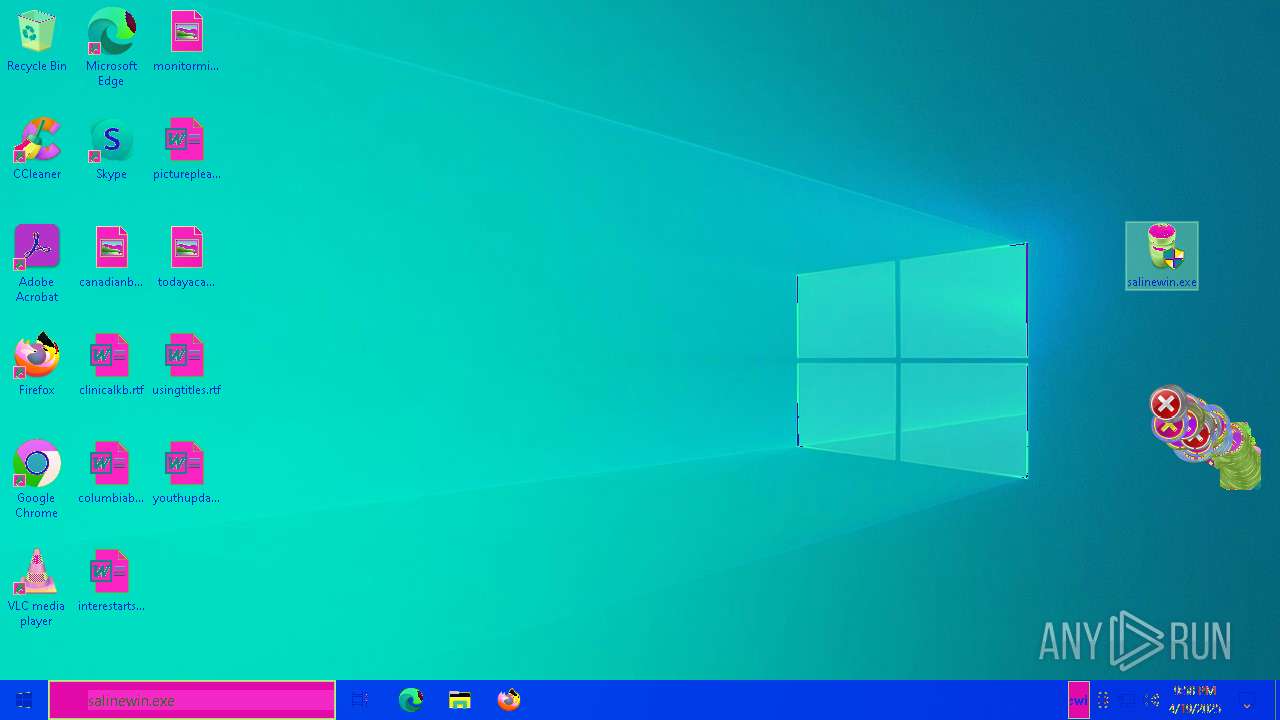Select the Skype desktop shortcut
This screenshot has width=1280, height=720.
(x=111, y=149)
